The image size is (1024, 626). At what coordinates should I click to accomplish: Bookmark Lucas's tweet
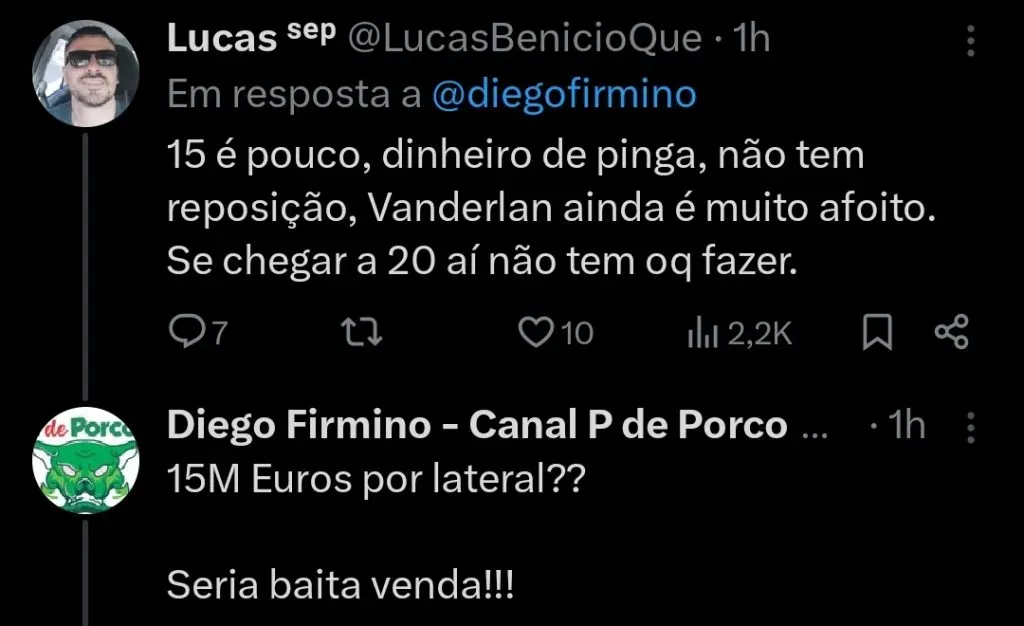pos(877,330)
